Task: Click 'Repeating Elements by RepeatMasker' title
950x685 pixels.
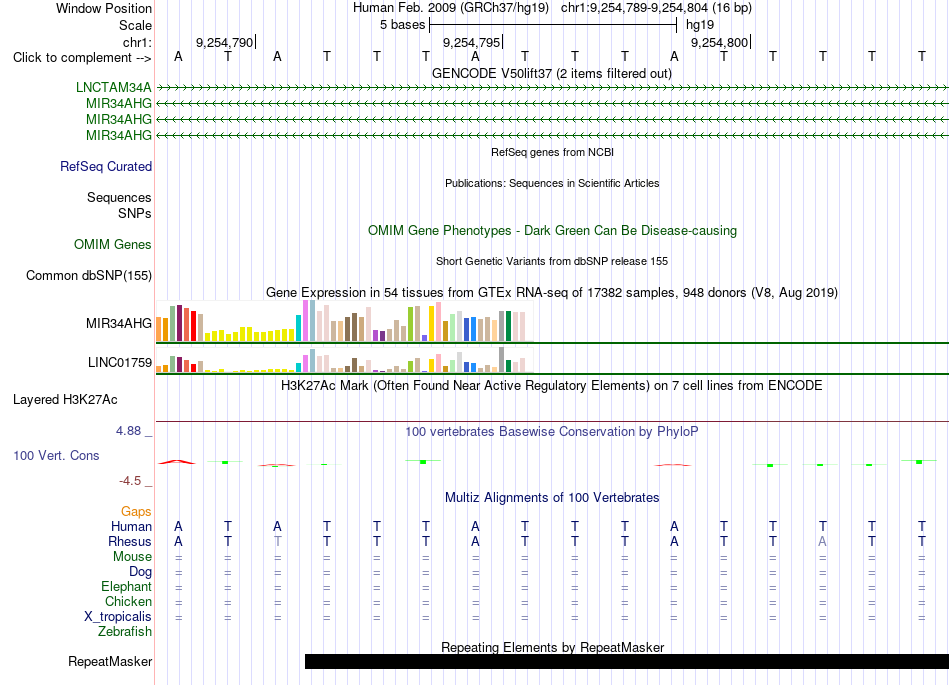Action: [553, 647]
